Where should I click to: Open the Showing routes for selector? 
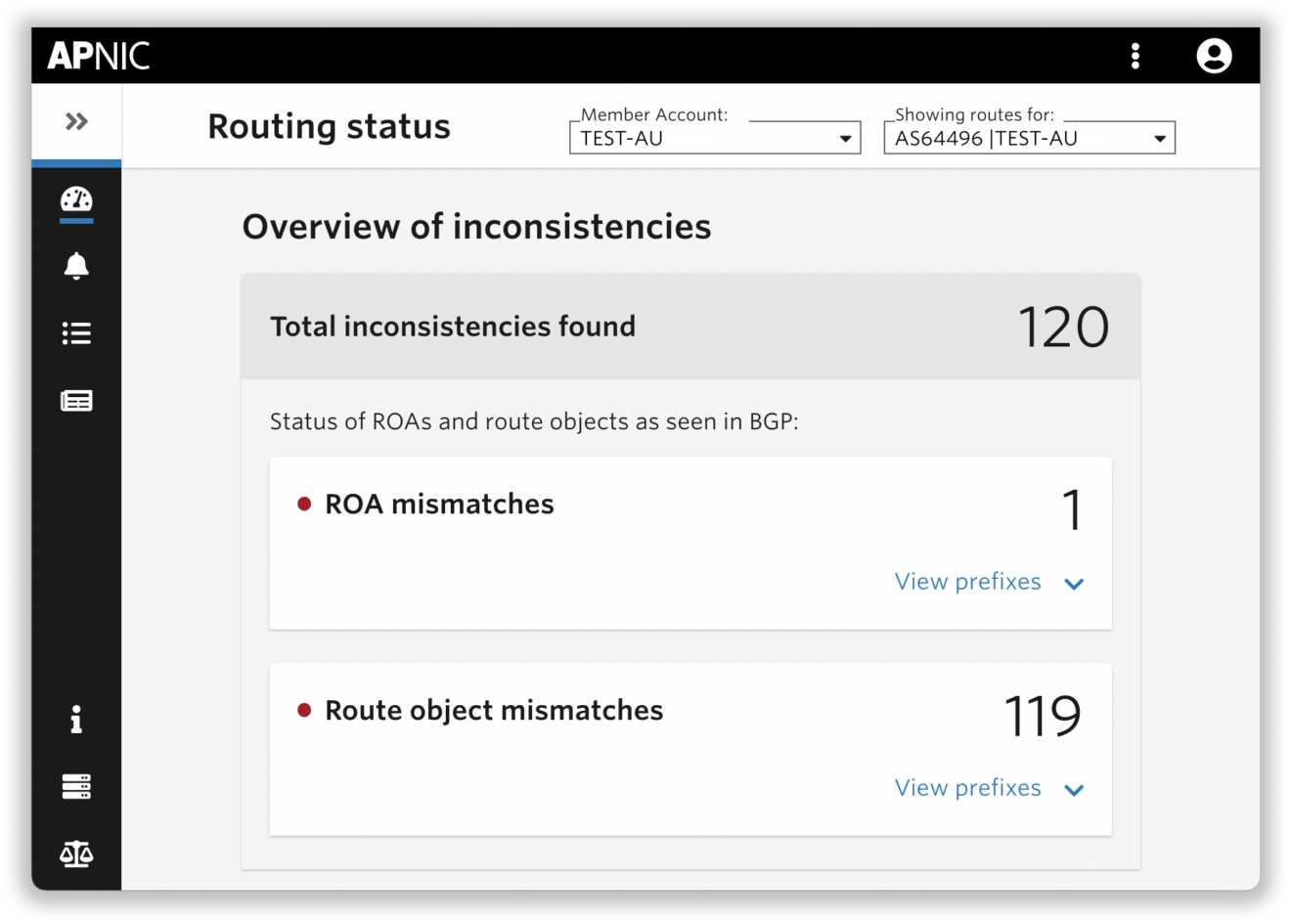pos(1029,138)
